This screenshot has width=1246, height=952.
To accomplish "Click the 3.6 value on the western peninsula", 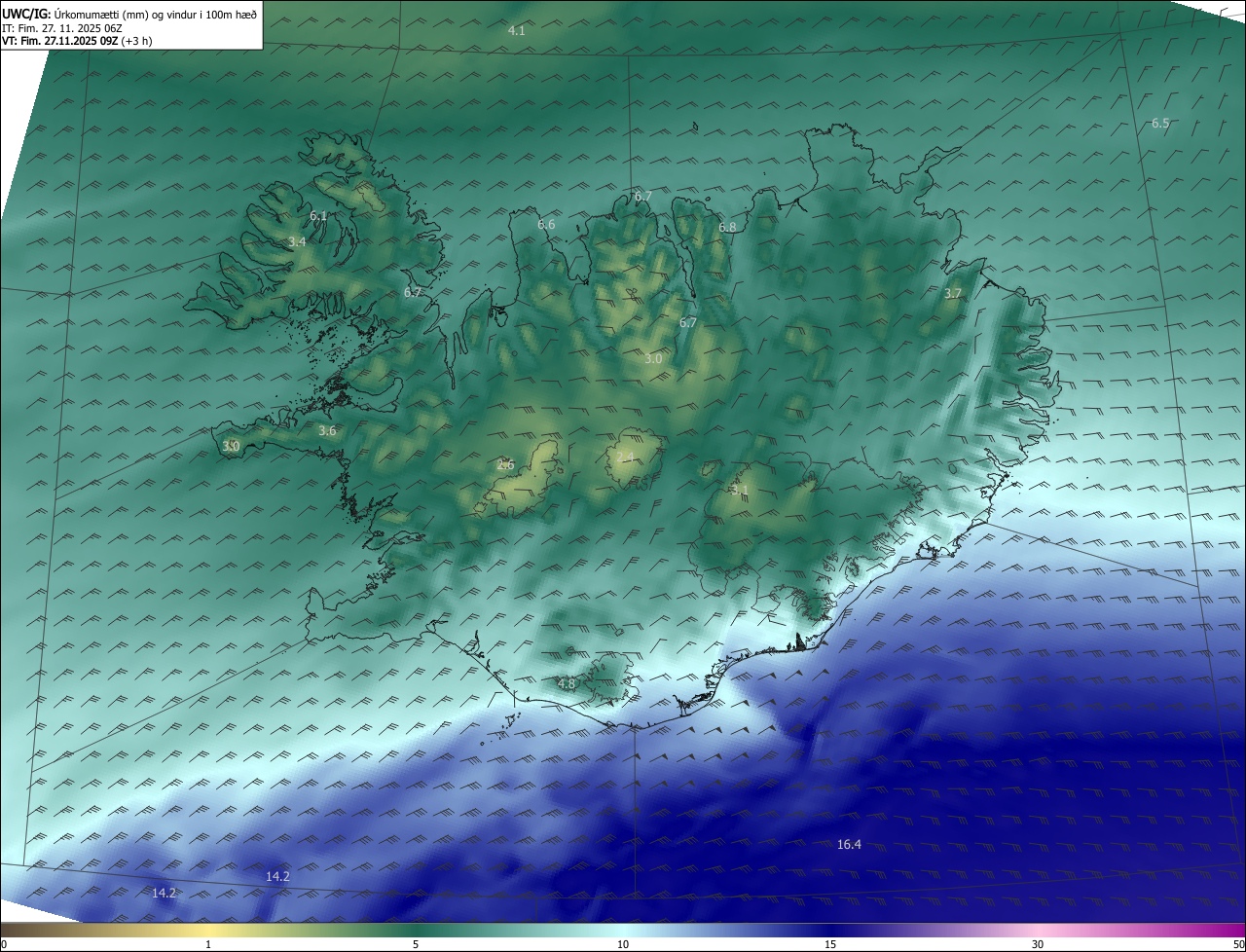I will 327,431.
